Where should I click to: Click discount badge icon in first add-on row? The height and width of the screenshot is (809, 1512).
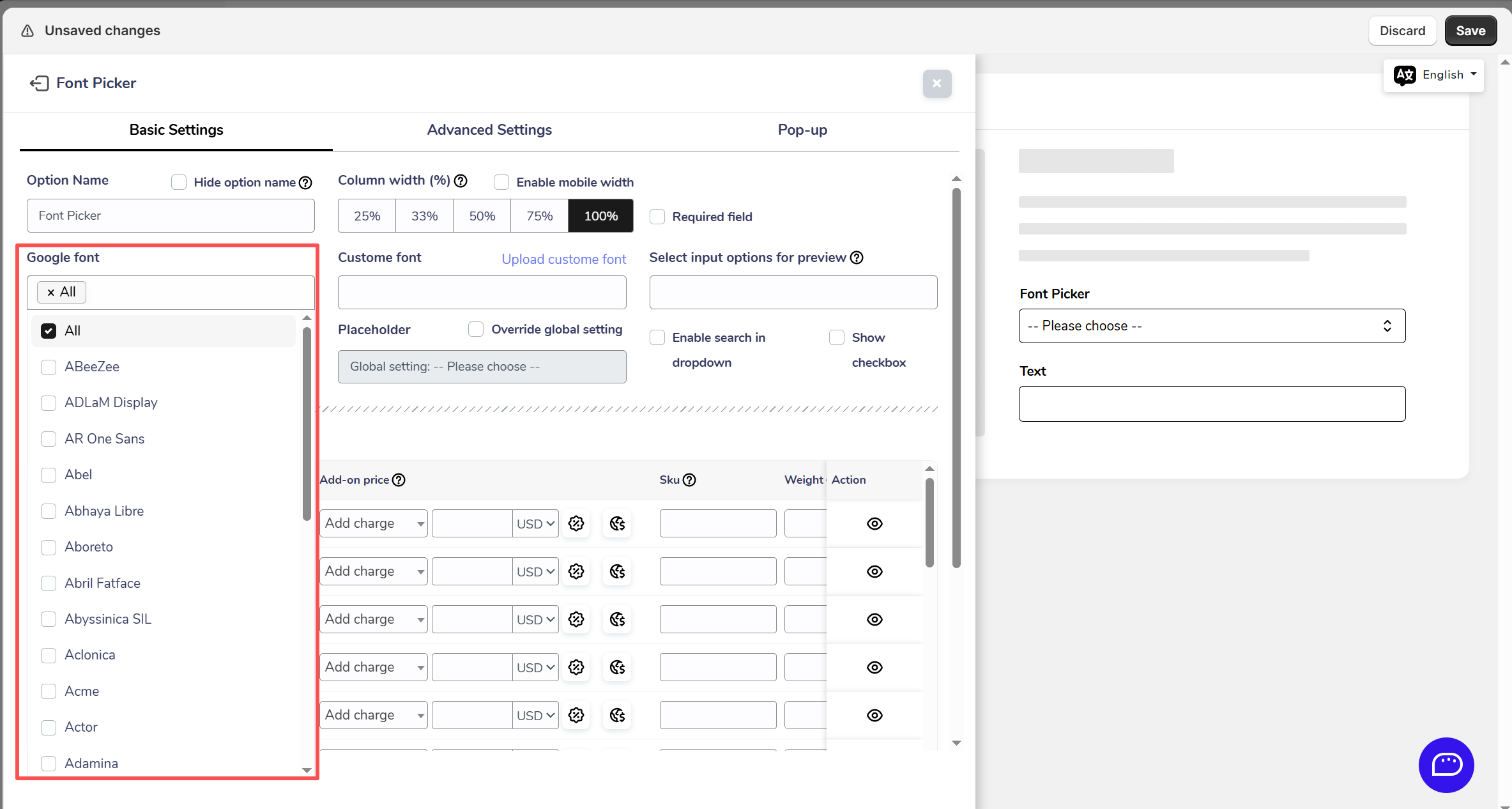pos(576,523)
